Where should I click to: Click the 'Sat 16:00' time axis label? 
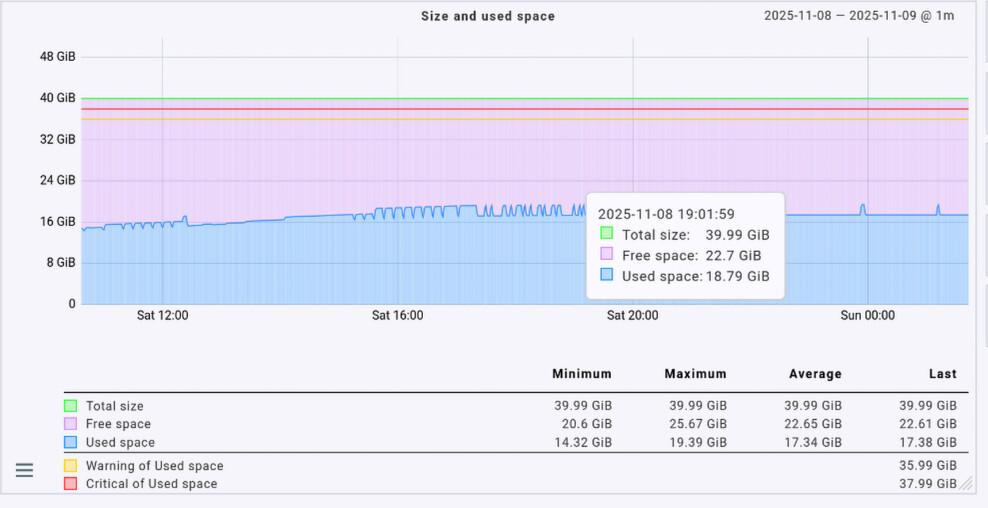click(x=397, y=315)
